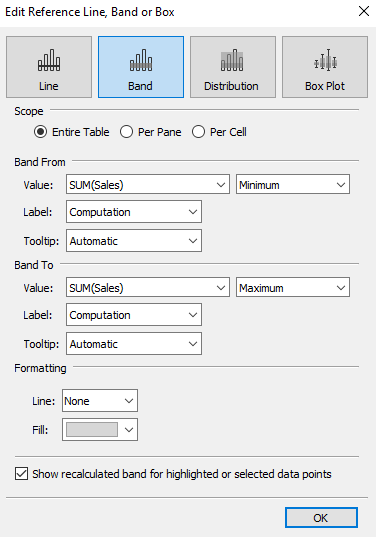Open Band From SUM(Sales) value dropdown
Screen dimensions: 376x537
tap(148, 184)
